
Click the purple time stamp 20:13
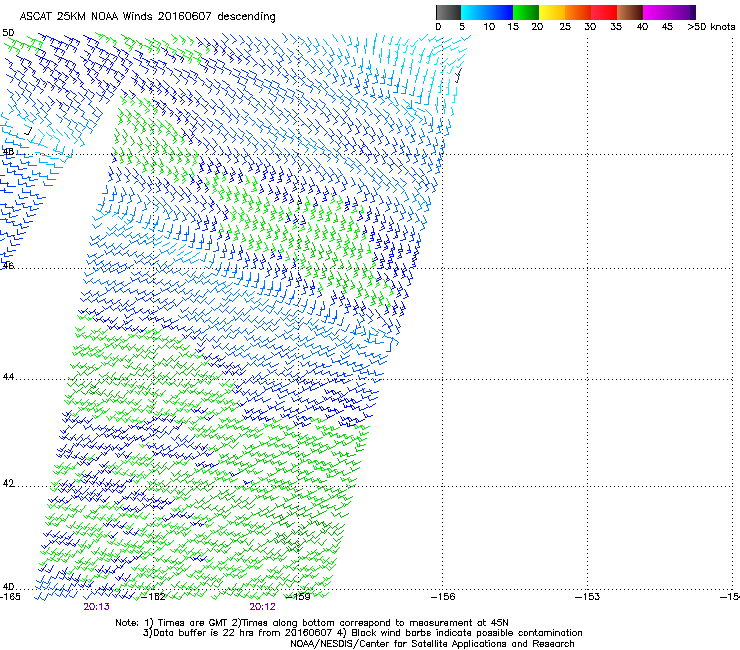(x=96, y=607)
